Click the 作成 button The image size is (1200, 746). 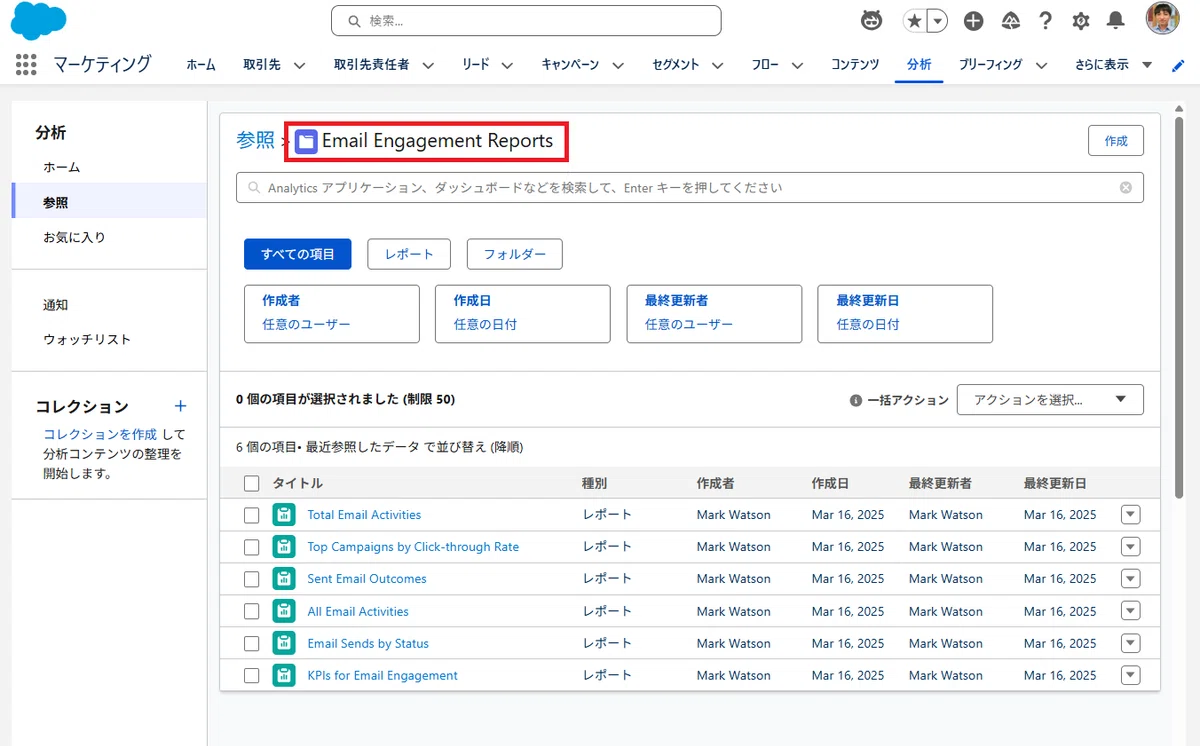(x=1116, y=141)
